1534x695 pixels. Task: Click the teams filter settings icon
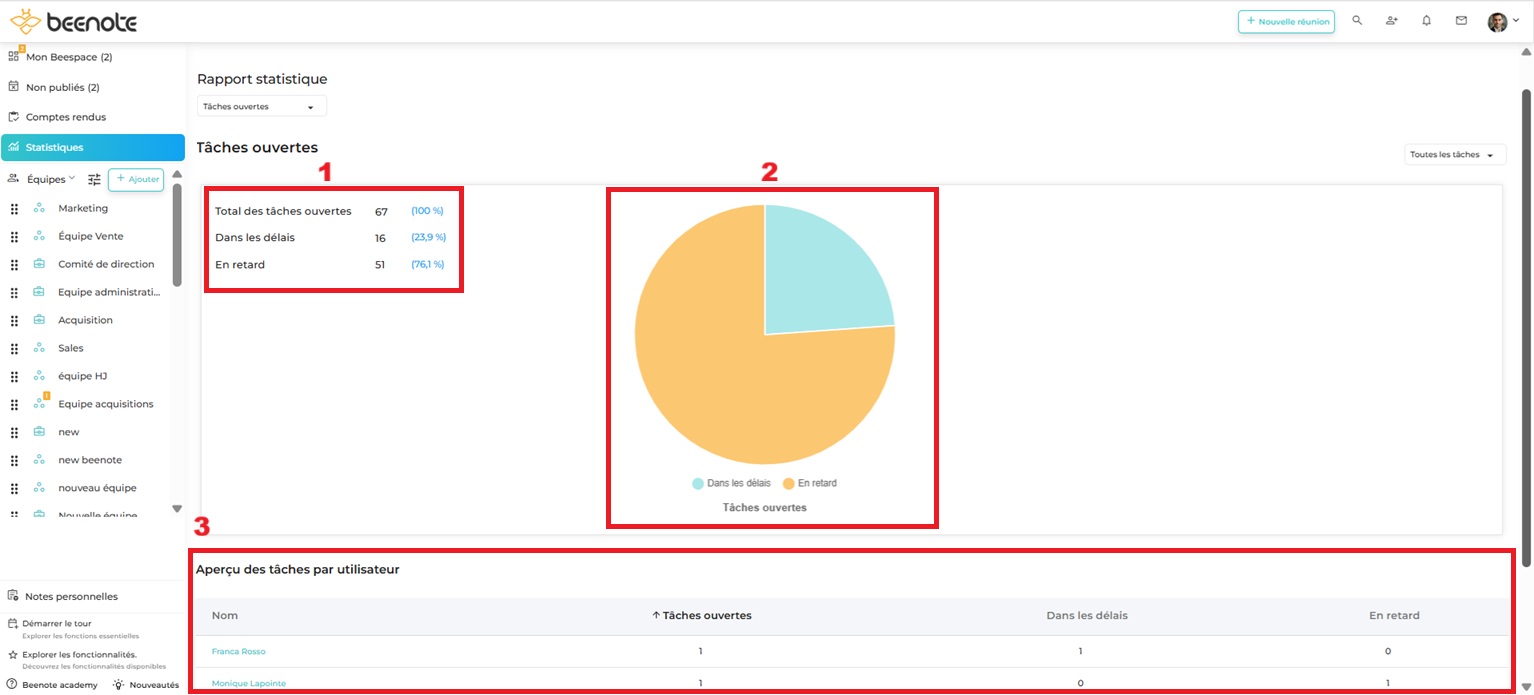[94, 180]
